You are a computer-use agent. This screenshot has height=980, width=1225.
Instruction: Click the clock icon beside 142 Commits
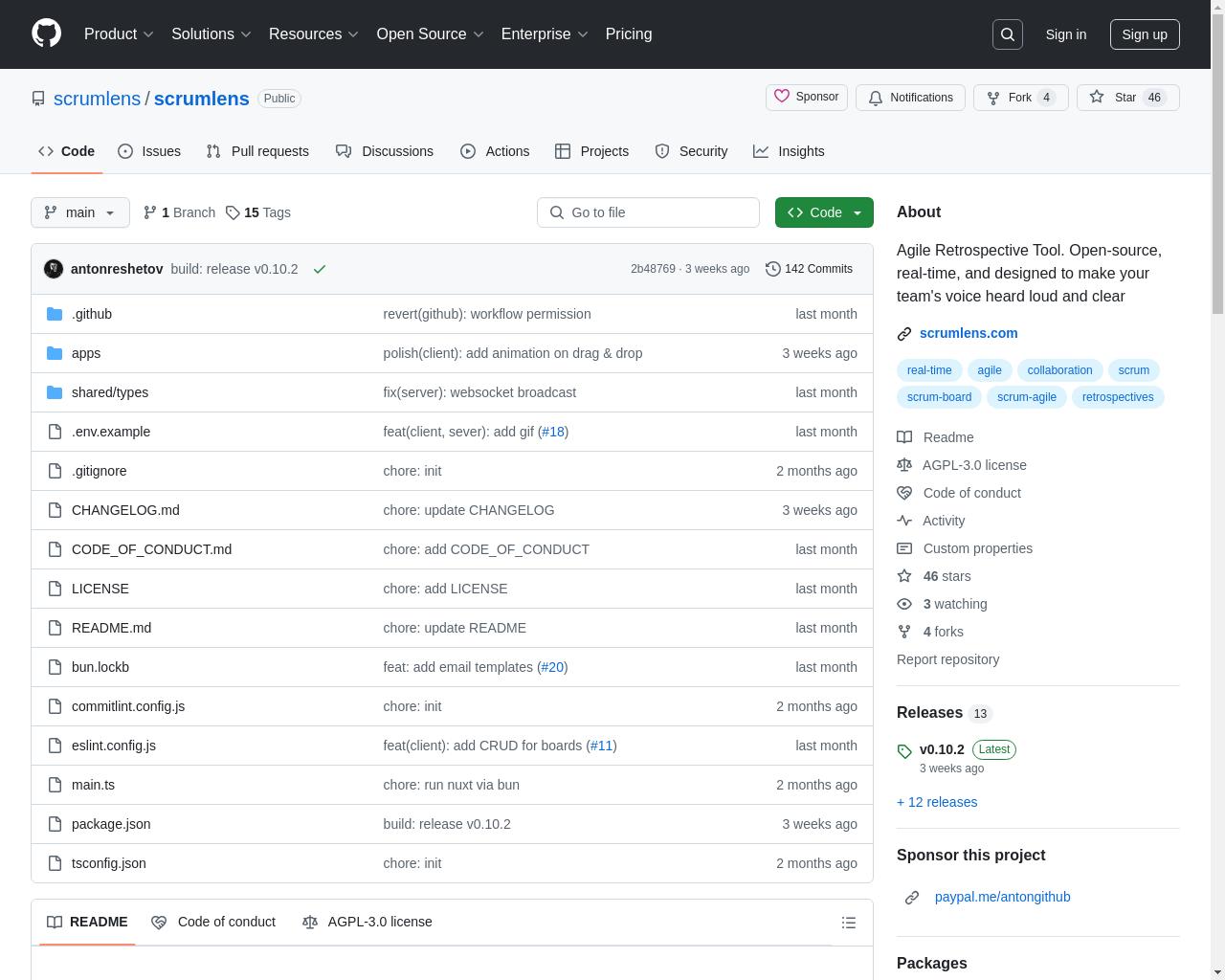point(773,269)
